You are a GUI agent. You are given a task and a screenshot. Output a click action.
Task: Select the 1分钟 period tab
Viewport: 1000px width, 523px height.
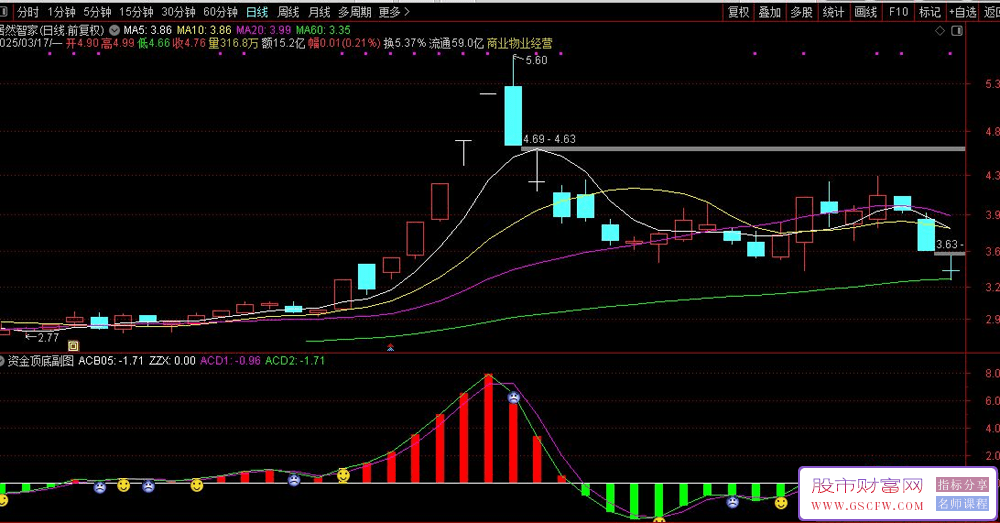point(61,12)
